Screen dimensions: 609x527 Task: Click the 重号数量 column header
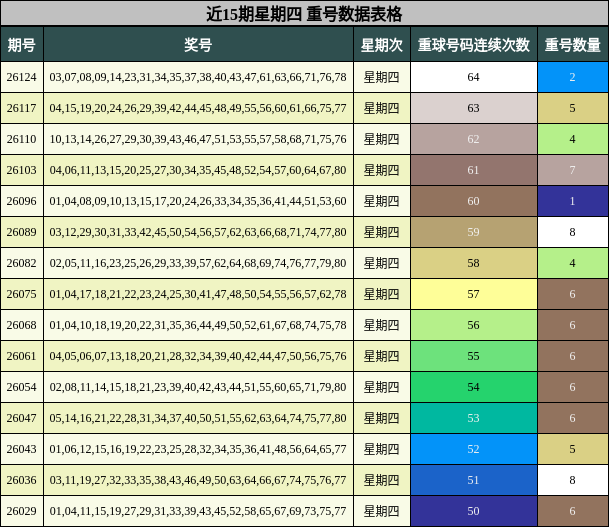click(x=573, y=45)
